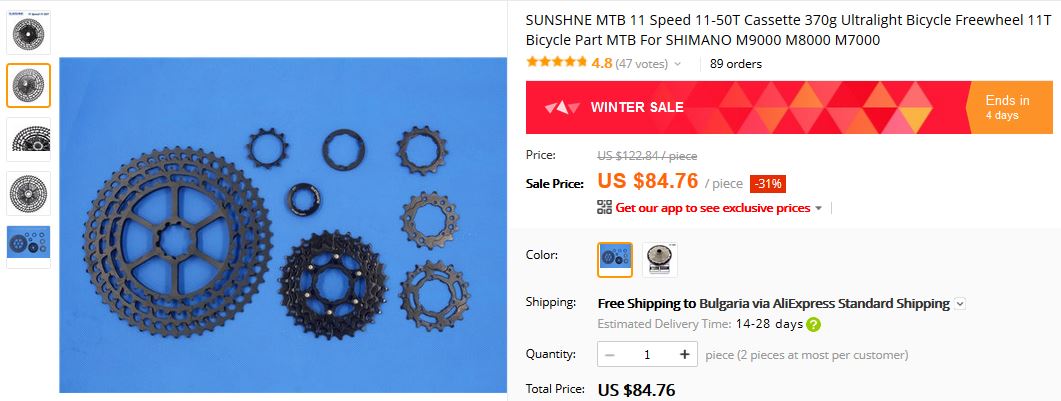
Task: View the third half-cassette thumbnail
Action: coord(28,139)
